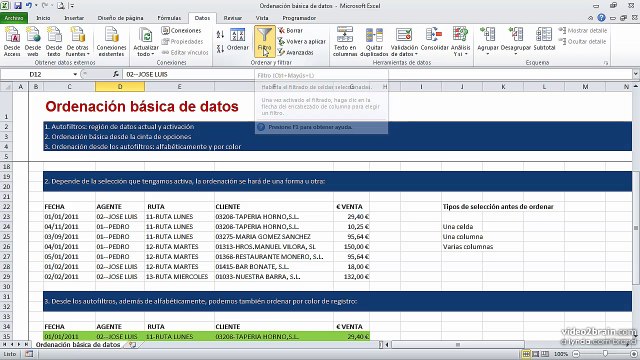
Task: Click the Subtotal icon
Action: click(x=544, y=40)
